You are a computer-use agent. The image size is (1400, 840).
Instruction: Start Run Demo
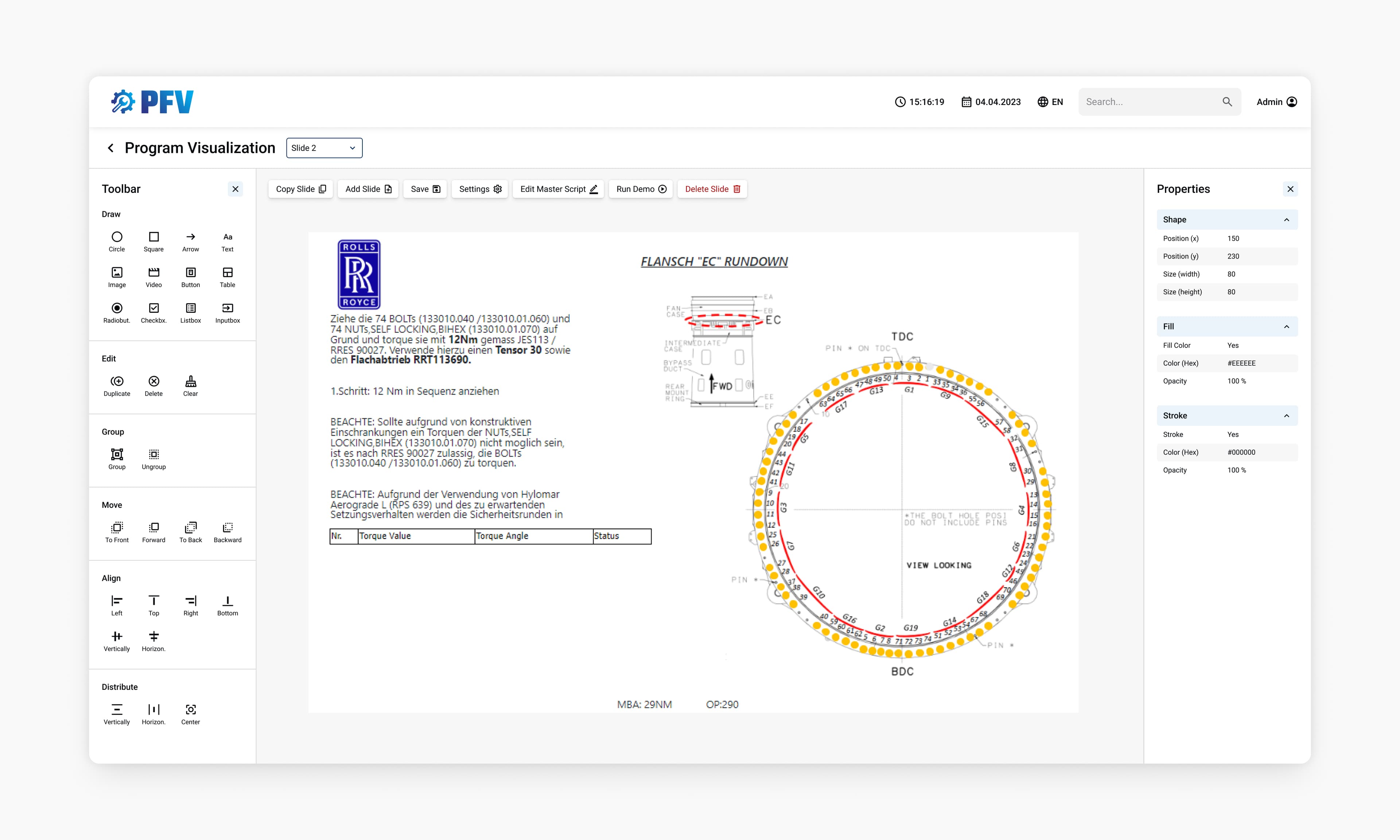tap(641, 189)
